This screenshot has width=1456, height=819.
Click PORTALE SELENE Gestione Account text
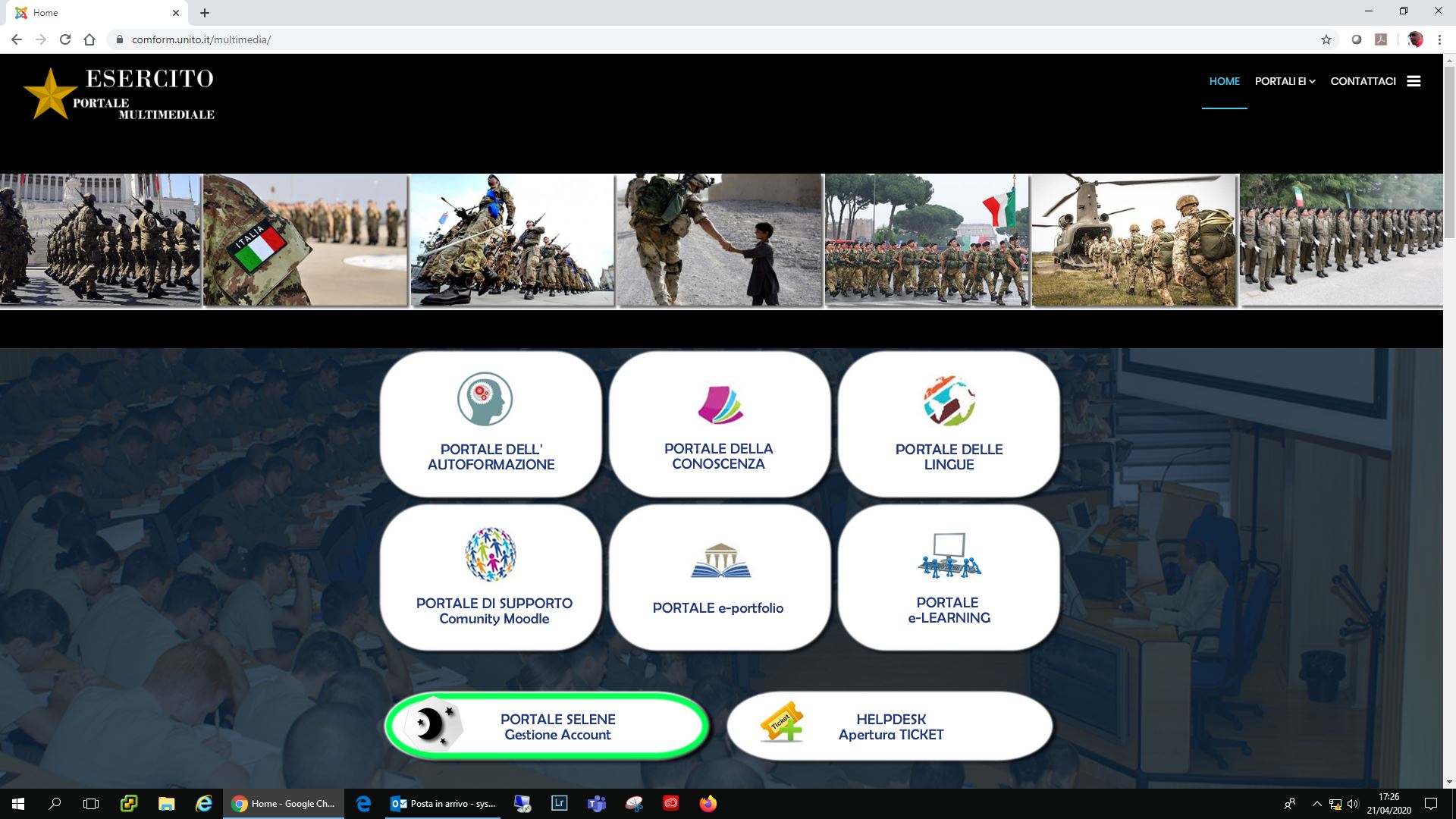[x=558, y=727]
